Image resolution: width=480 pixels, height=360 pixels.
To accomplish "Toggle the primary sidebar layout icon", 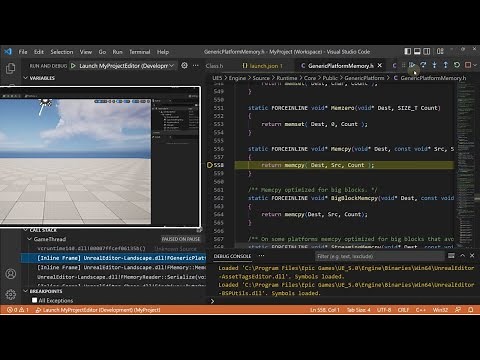I will tap(408, 51).
